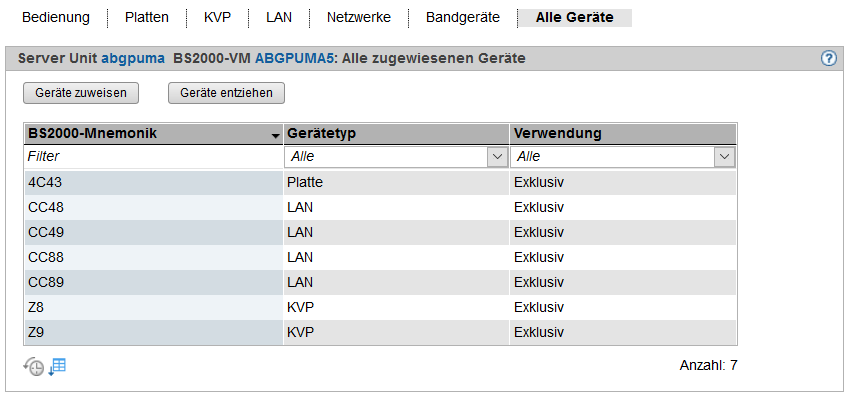
Task: Switch to the Bandgeräte tab
Action: (x=463, y=17)
